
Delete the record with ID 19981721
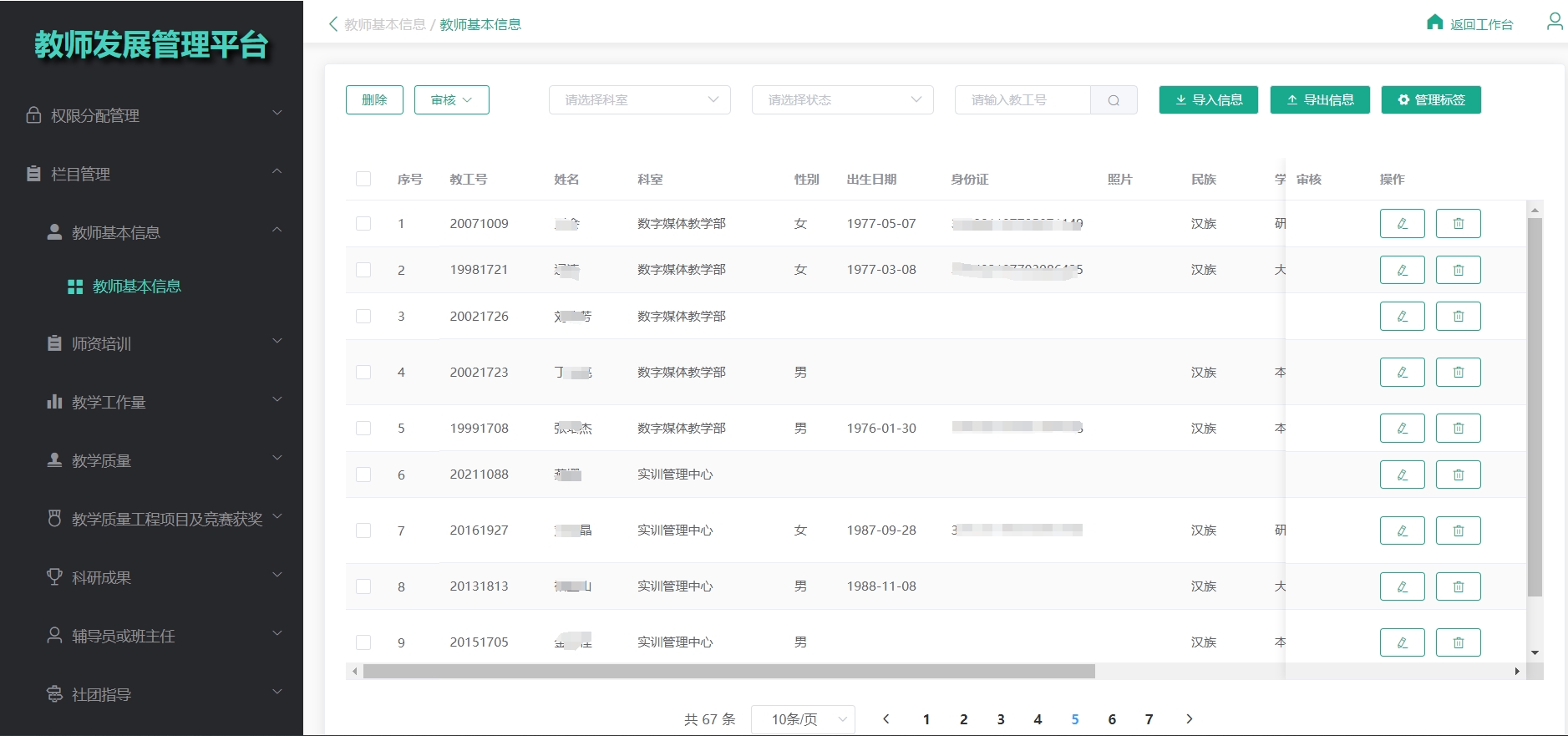1458,270
